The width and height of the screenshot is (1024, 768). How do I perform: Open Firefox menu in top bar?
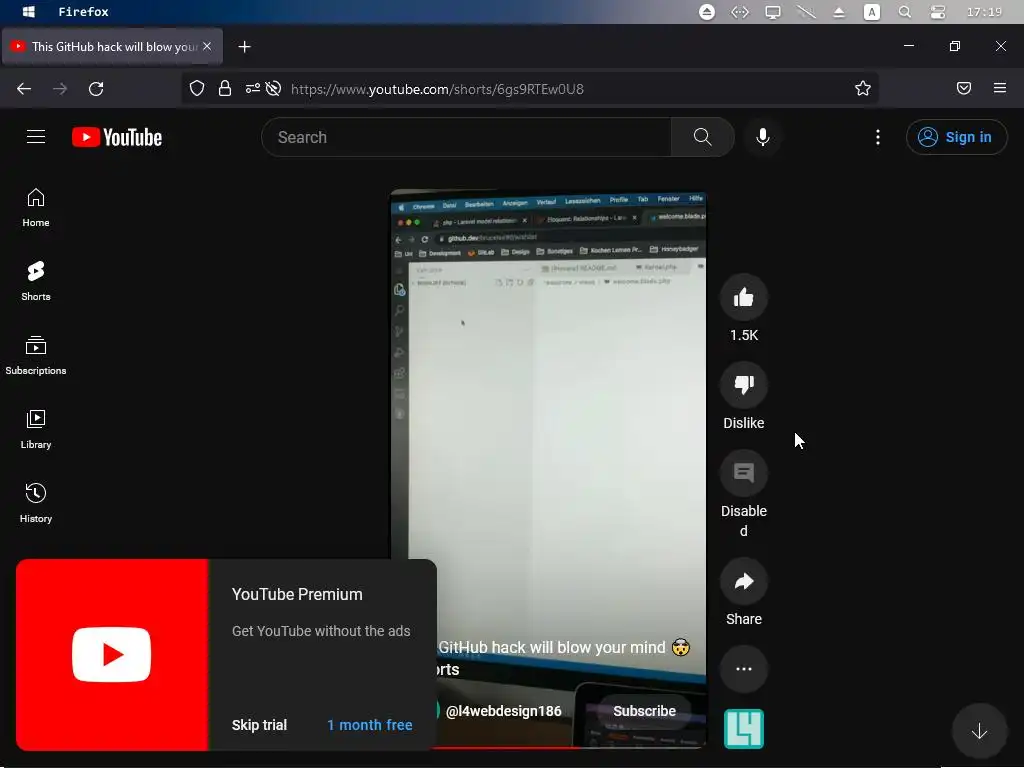click(84, 12)
